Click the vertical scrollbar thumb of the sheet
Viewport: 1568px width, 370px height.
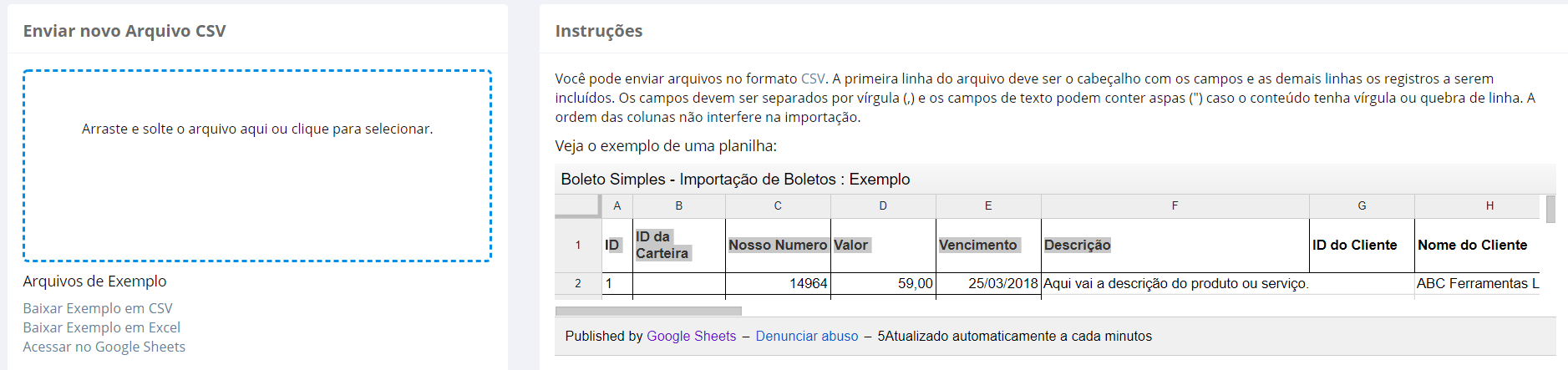pos(1550,209)
